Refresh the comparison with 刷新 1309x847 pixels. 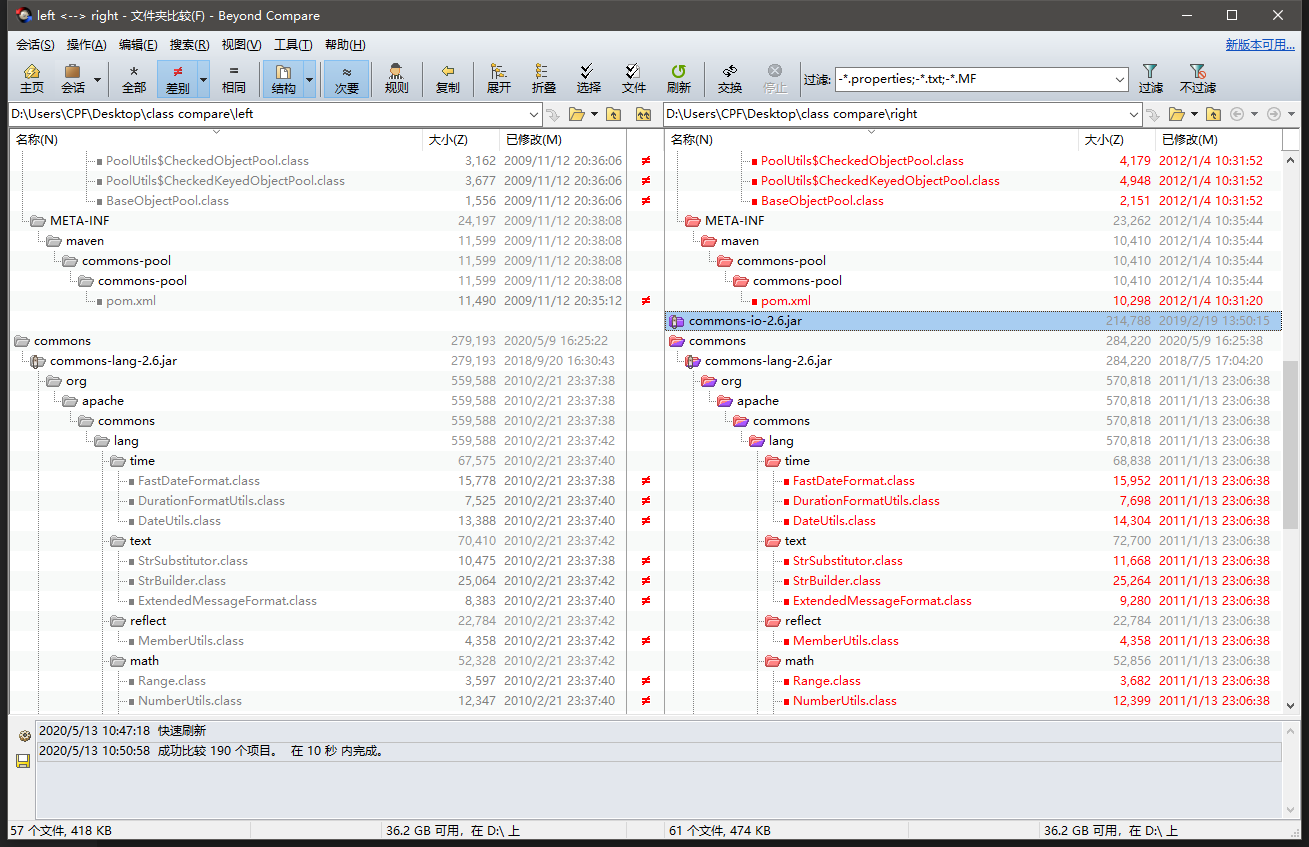pyautogui.click(x=679, y=79)
